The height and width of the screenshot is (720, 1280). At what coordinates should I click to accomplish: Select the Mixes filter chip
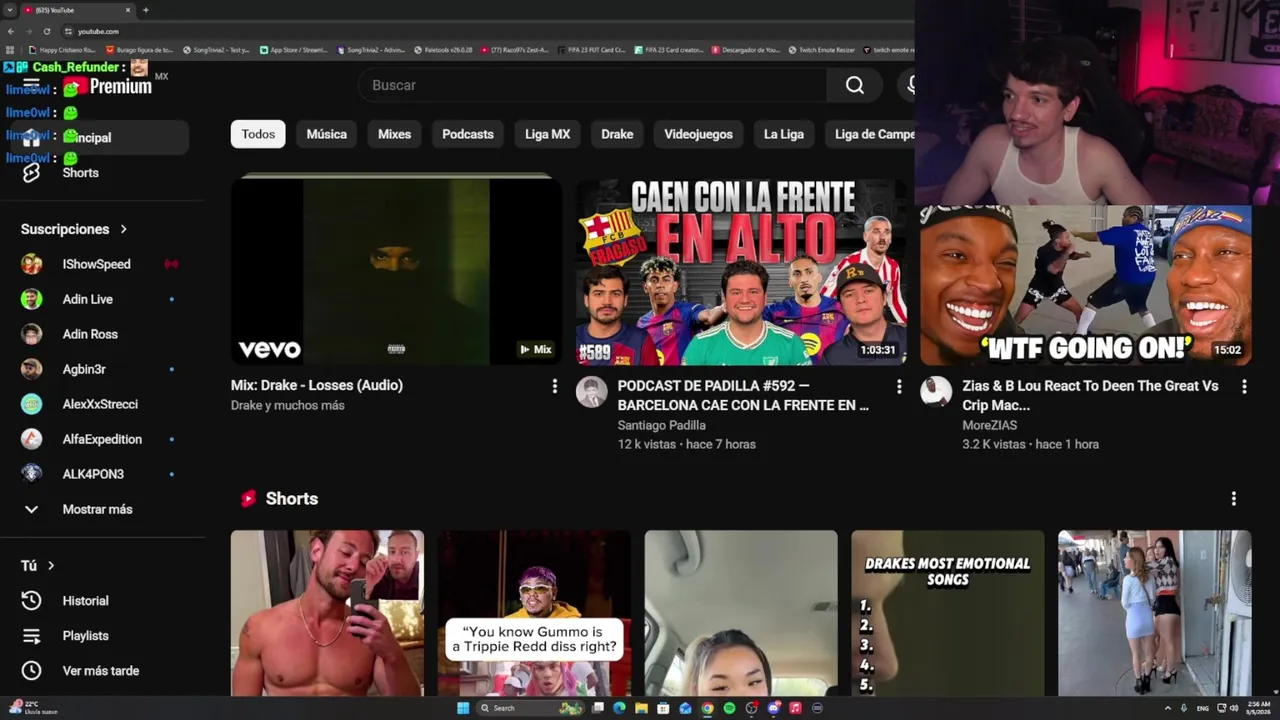(x=394, y=134)
